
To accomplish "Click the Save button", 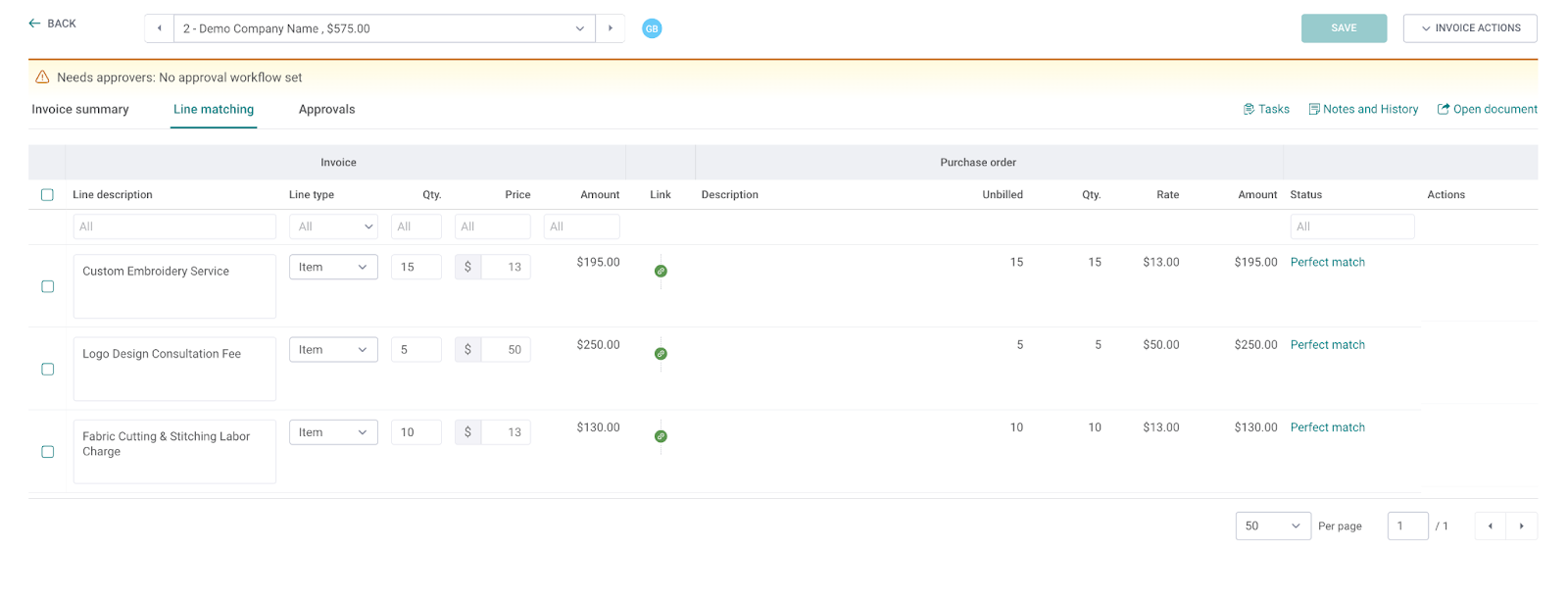I will (1344, 28).
